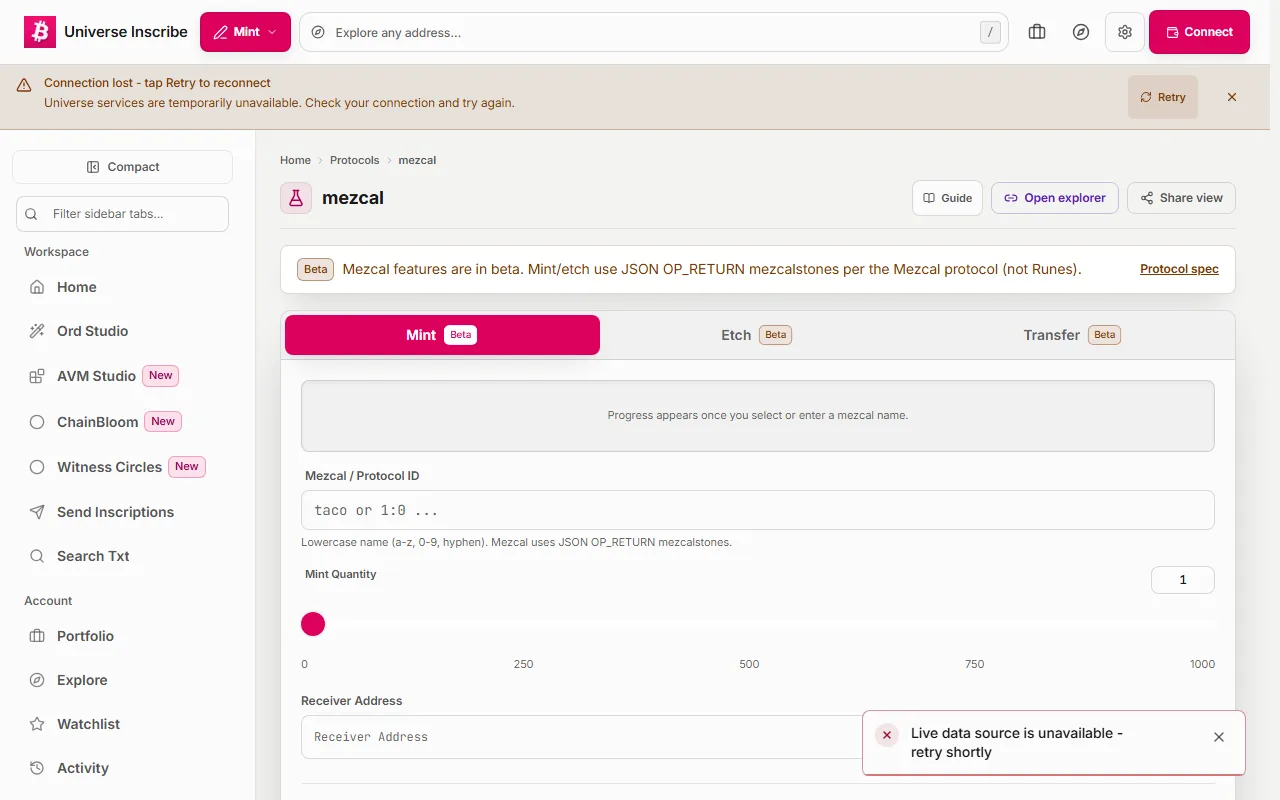Click the Open explorer button
Screen dimensions: 1280x800
(1055, 198)
